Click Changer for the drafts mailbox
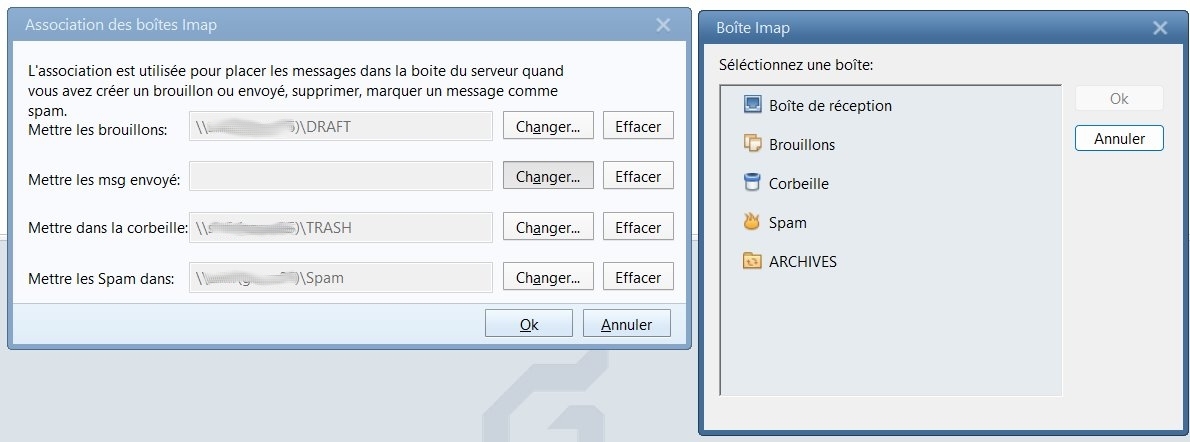This screenshot has width=1190, height=442. coord(548,126)
